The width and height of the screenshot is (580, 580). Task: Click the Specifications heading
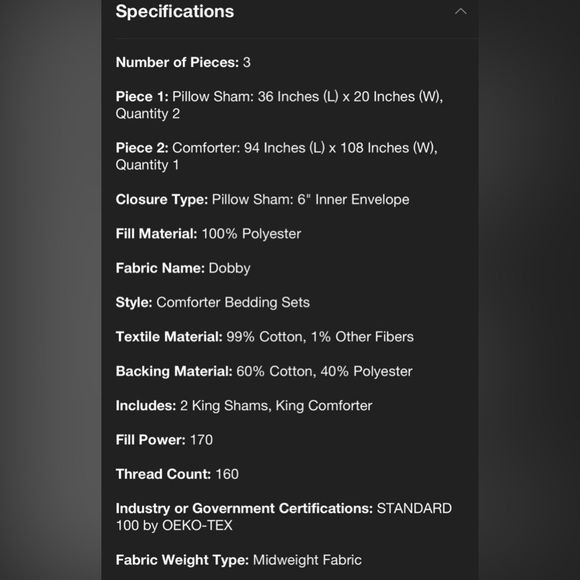click(x=175, y=11)
